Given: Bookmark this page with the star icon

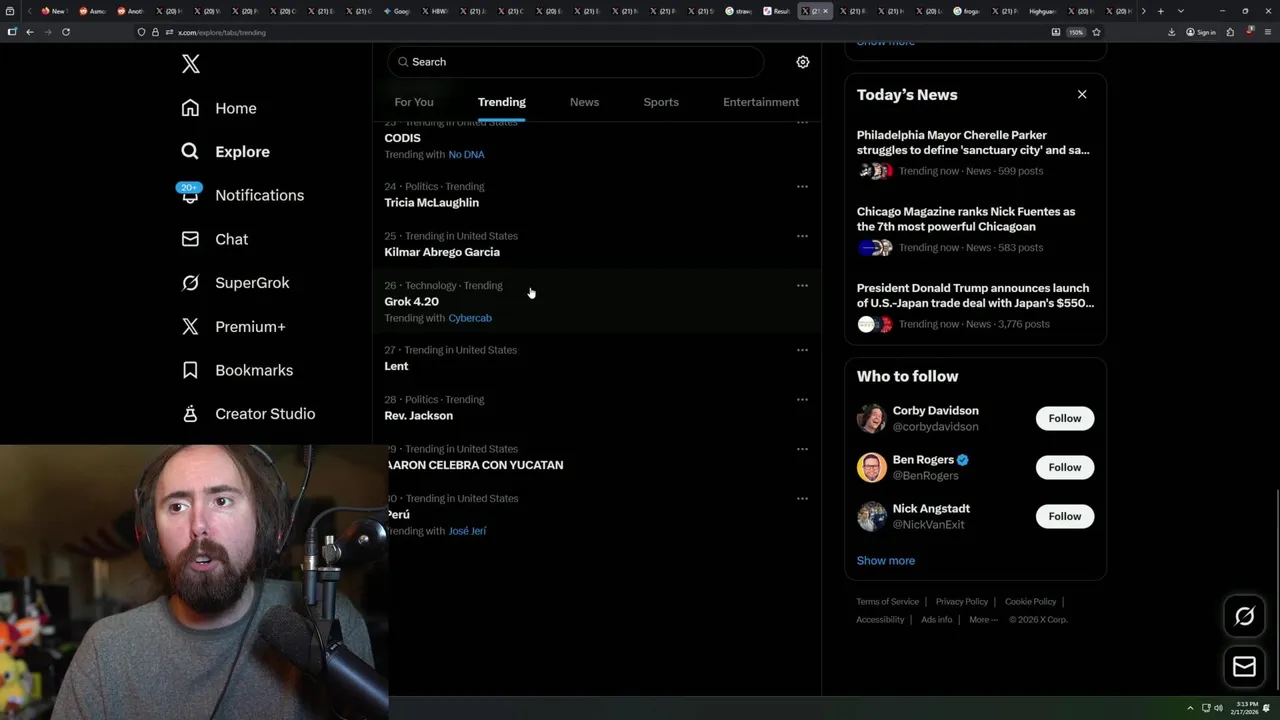Looking at the screenshot, I should point(1096,32).
